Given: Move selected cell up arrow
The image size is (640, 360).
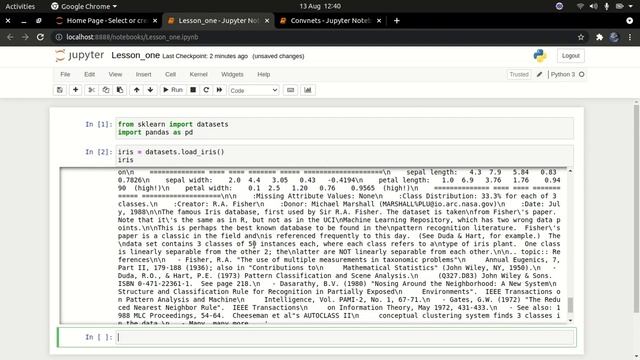Looking at the screenshot, I should coord(137,90).
